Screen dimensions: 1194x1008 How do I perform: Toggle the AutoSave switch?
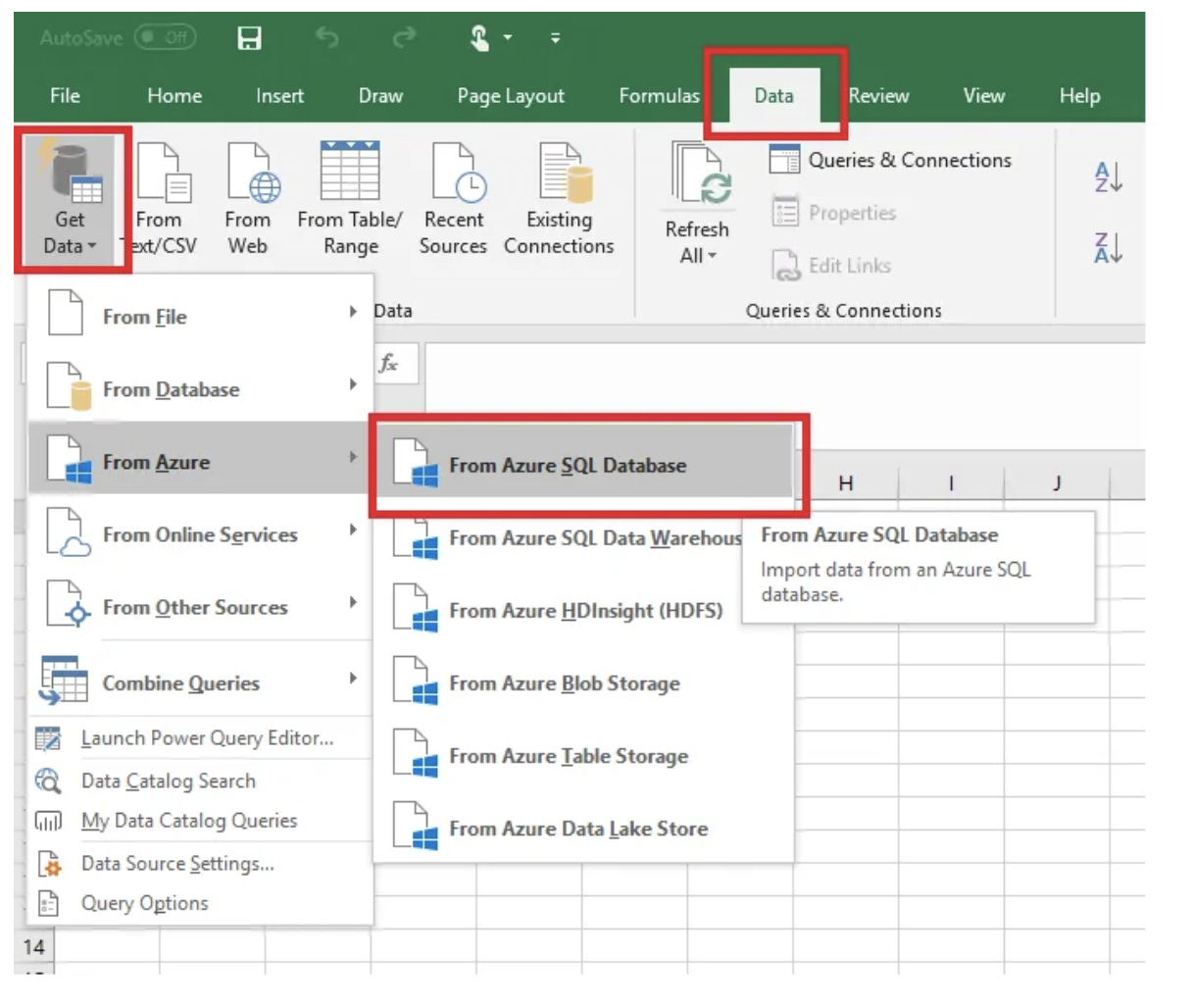click(165, 38)
